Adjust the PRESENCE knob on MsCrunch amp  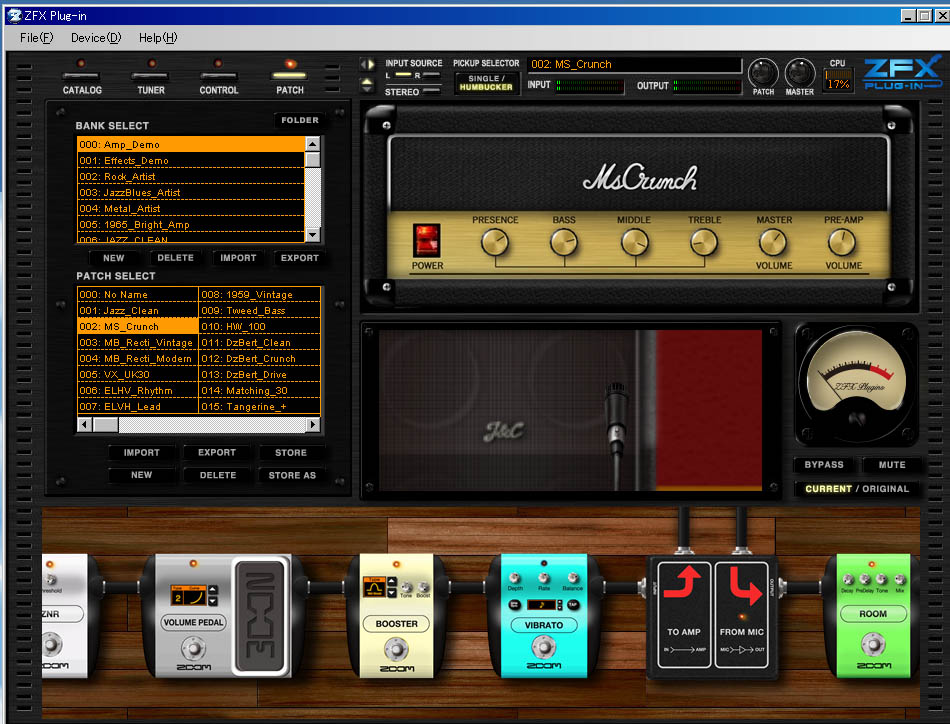click(x=494, y=243)
